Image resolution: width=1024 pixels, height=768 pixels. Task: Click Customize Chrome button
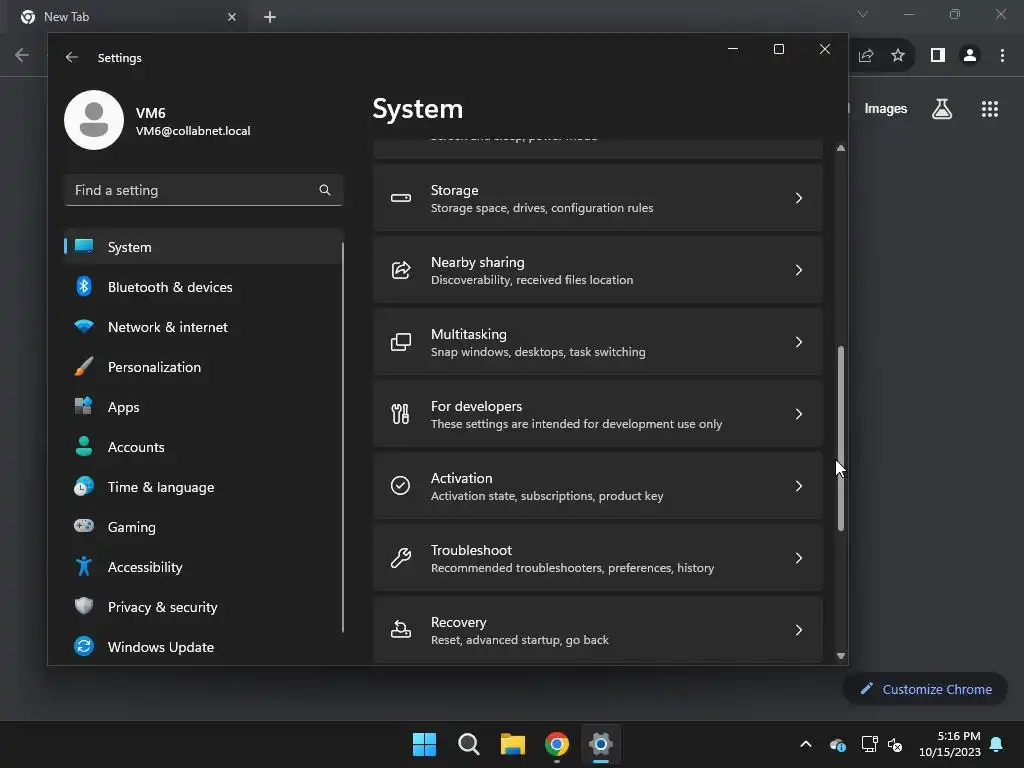(925, 689)
